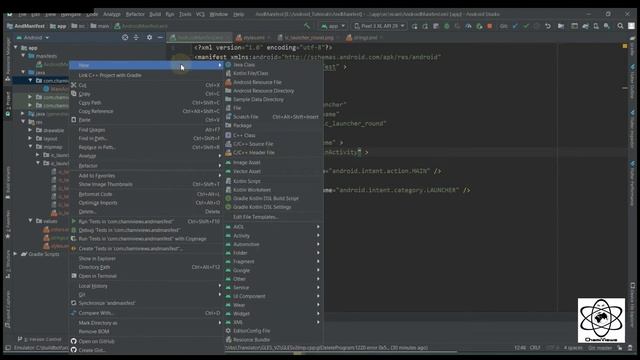Image resolution: width=640 pixels, height=360 pixels.
Task: Expand the AIDL submenu arrow
Action: [318, 227]
